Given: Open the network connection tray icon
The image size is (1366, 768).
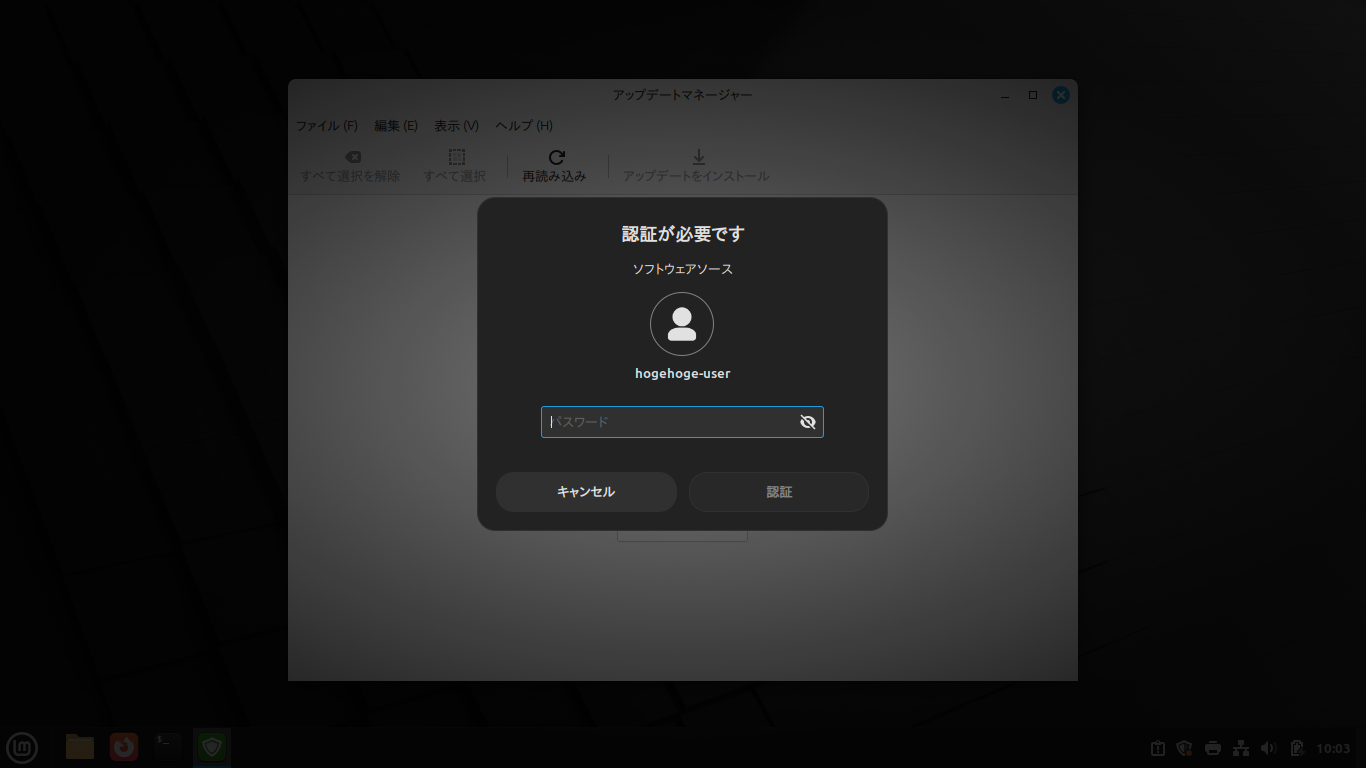Looking at the screenshot, I should (1241, 748).
